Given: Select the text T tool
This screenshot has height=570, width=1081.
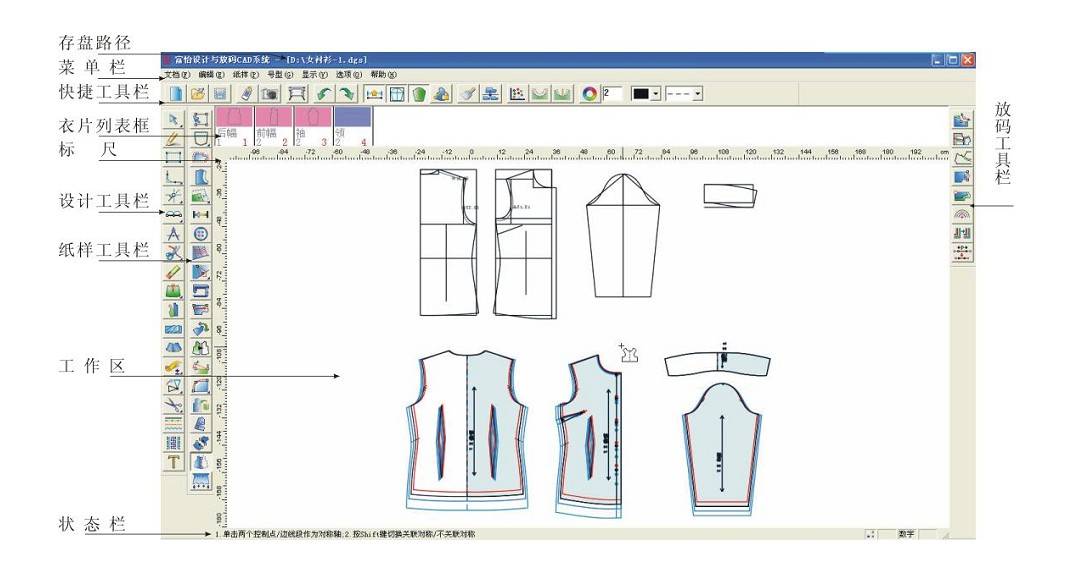Looking at the screenshot, I should [174, 461].
